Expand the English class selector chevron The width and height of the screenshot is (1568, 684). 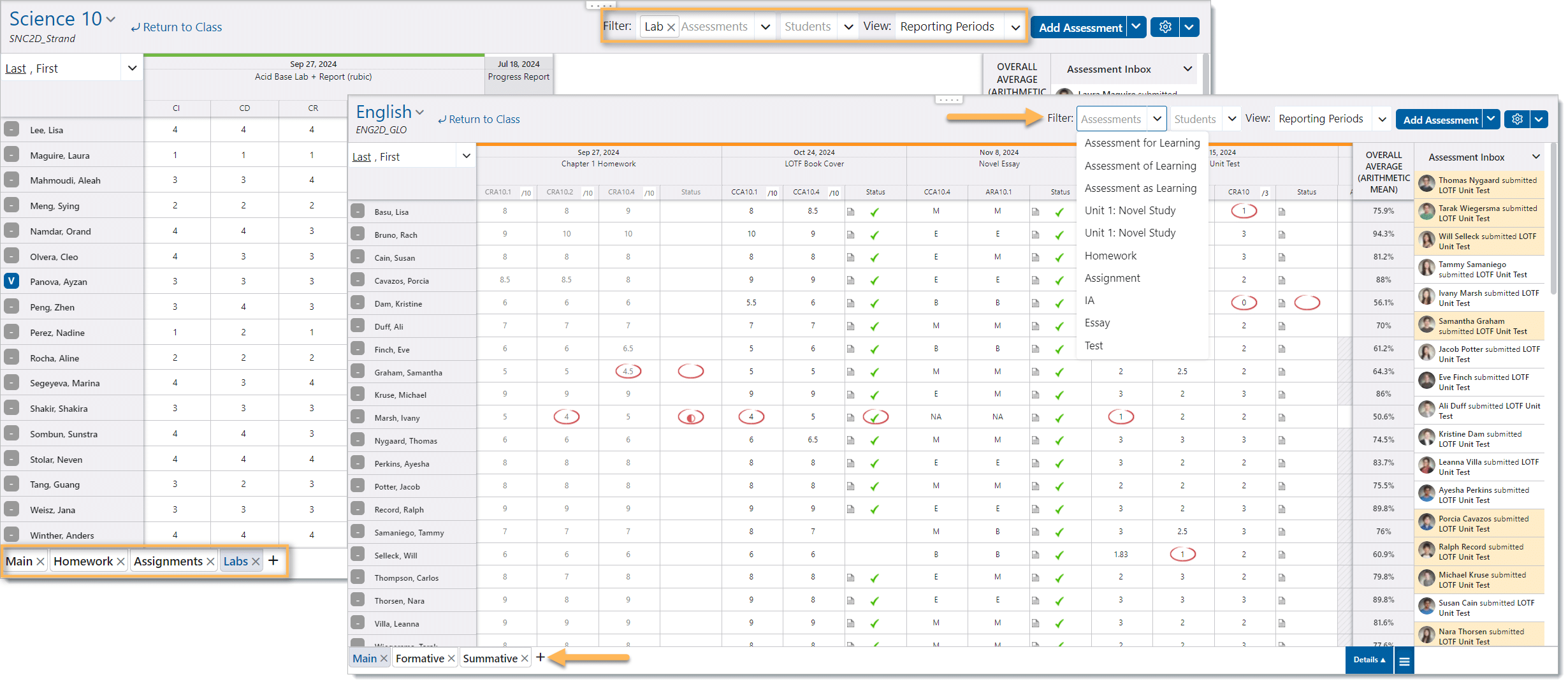click(x=420, y=113)
